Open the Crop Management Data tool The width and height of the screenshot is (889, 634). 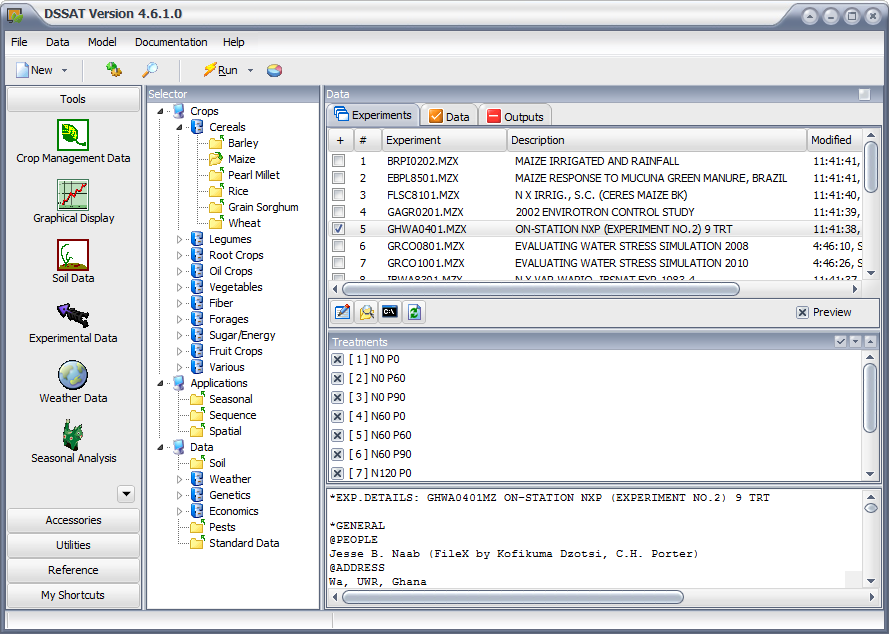[x=73, y=141]
